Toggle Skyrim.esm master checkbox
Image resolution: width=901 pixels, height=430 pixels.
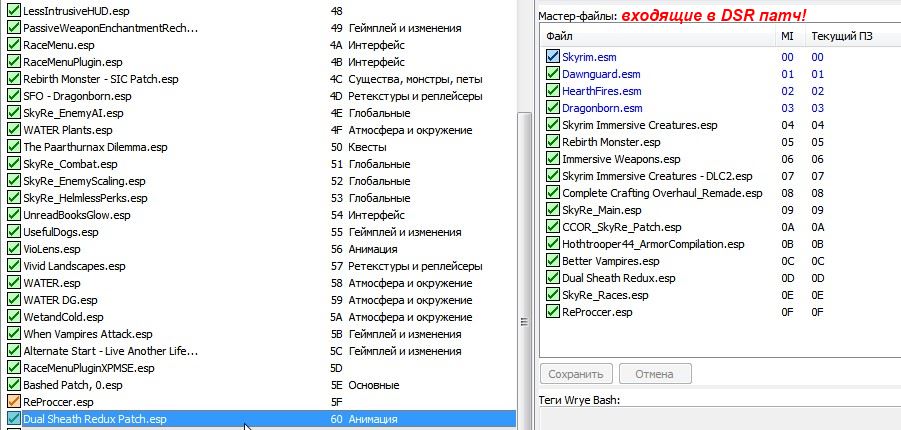point(552,57)
